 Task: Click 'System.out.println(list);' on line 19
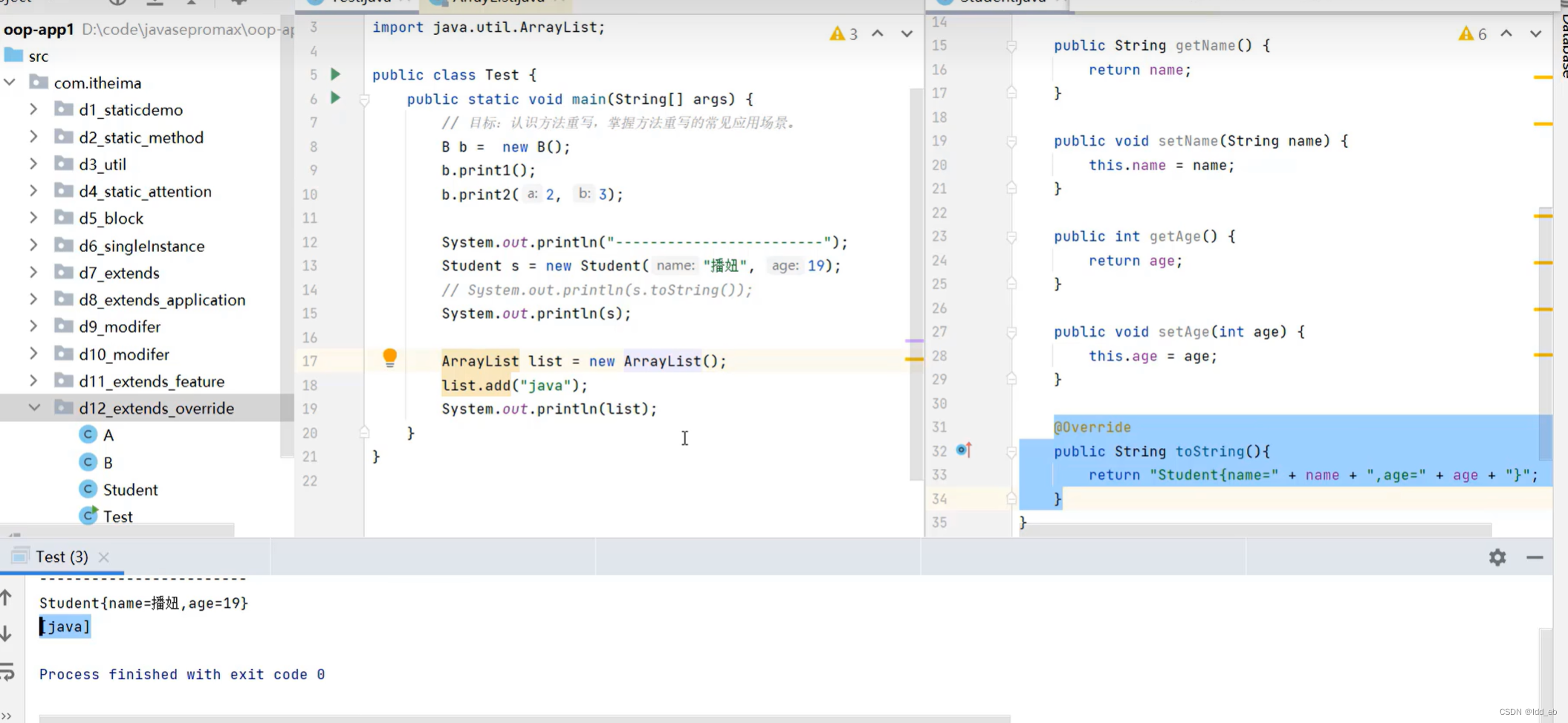(549, 409)
